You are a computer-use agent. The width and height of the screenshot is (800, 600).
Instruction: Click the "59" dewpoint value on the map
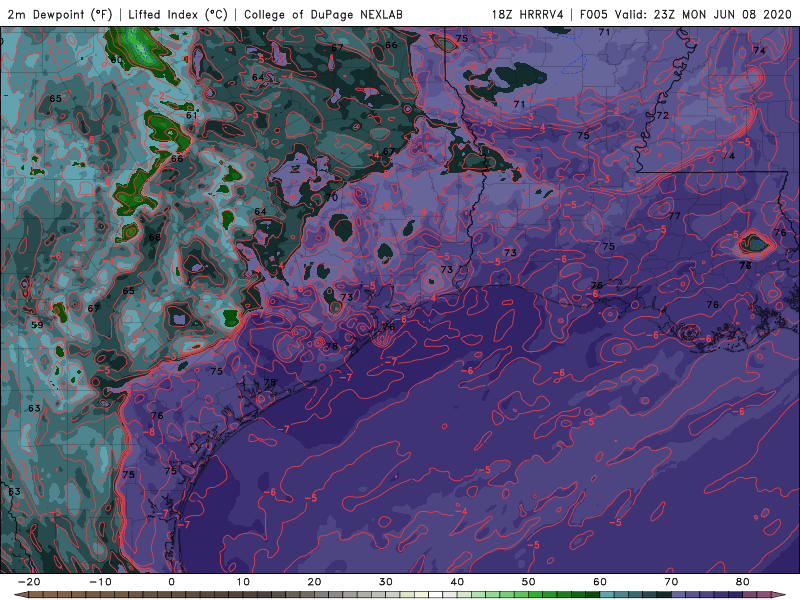coord(37,325)
